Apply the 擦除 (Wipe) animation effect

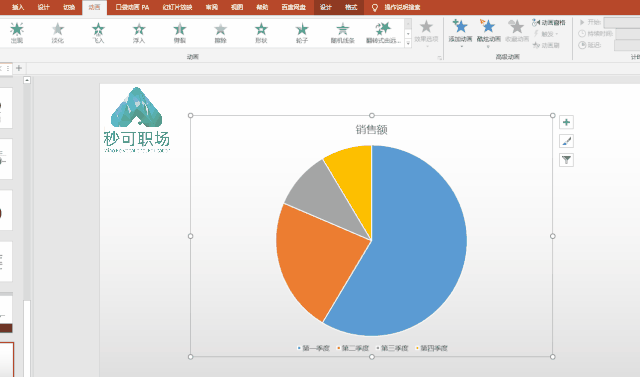coord(220,33)
